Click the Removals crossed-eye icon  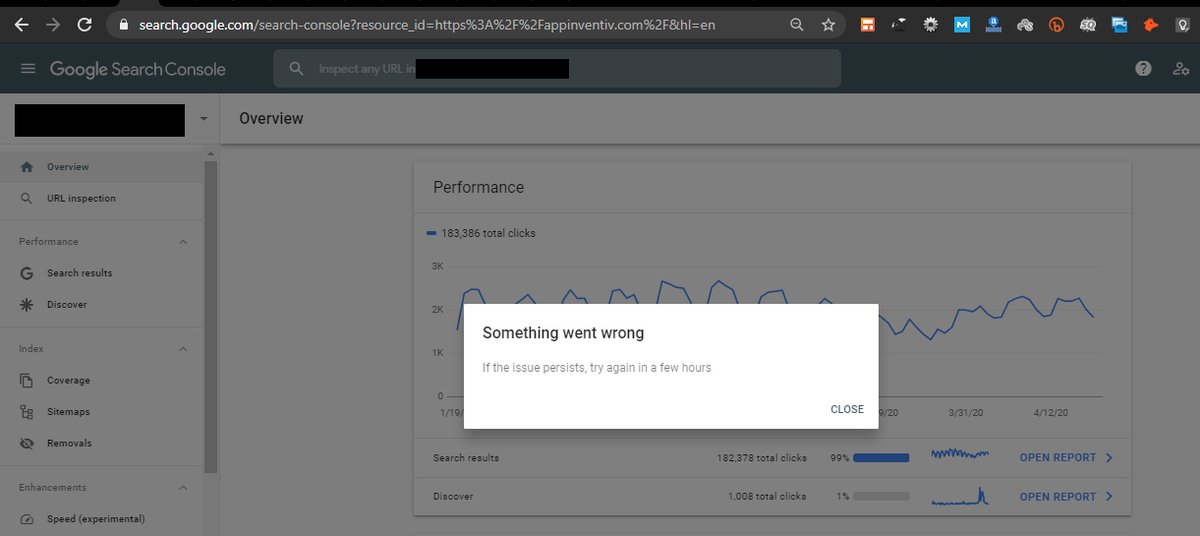click(x=27, y=443)
